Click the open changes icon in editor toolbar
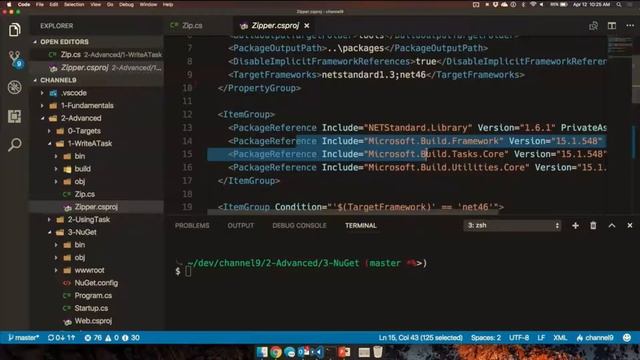The image size is (640, 360). (593, 26)
